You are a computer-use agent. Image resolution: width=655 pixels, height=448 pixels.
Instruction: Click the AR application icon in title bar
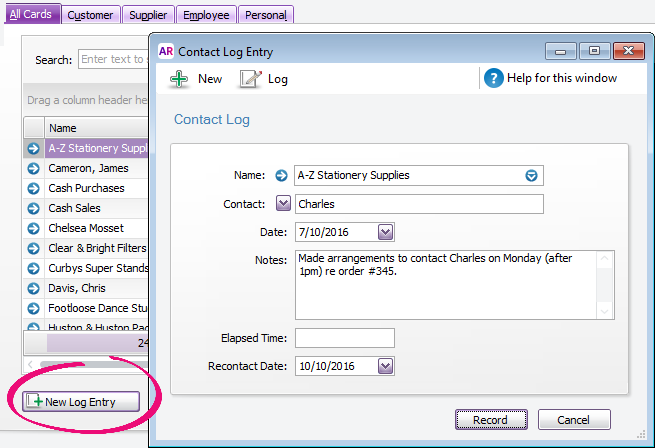[165, 51]
